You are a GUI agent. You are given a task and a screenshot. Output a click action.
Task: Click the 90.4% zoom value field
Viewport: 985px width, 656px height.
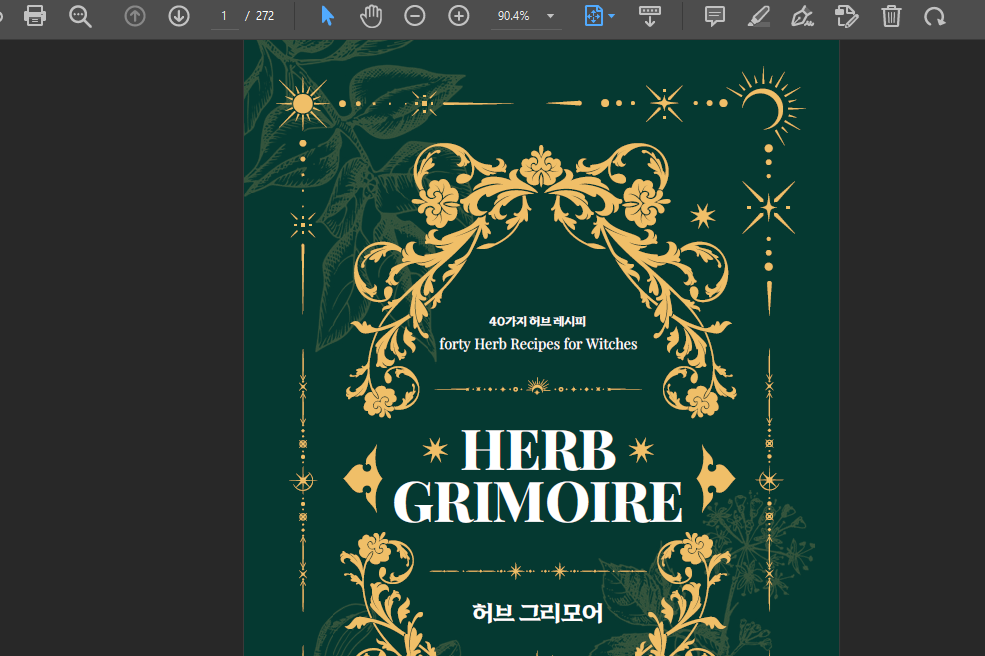513,16
